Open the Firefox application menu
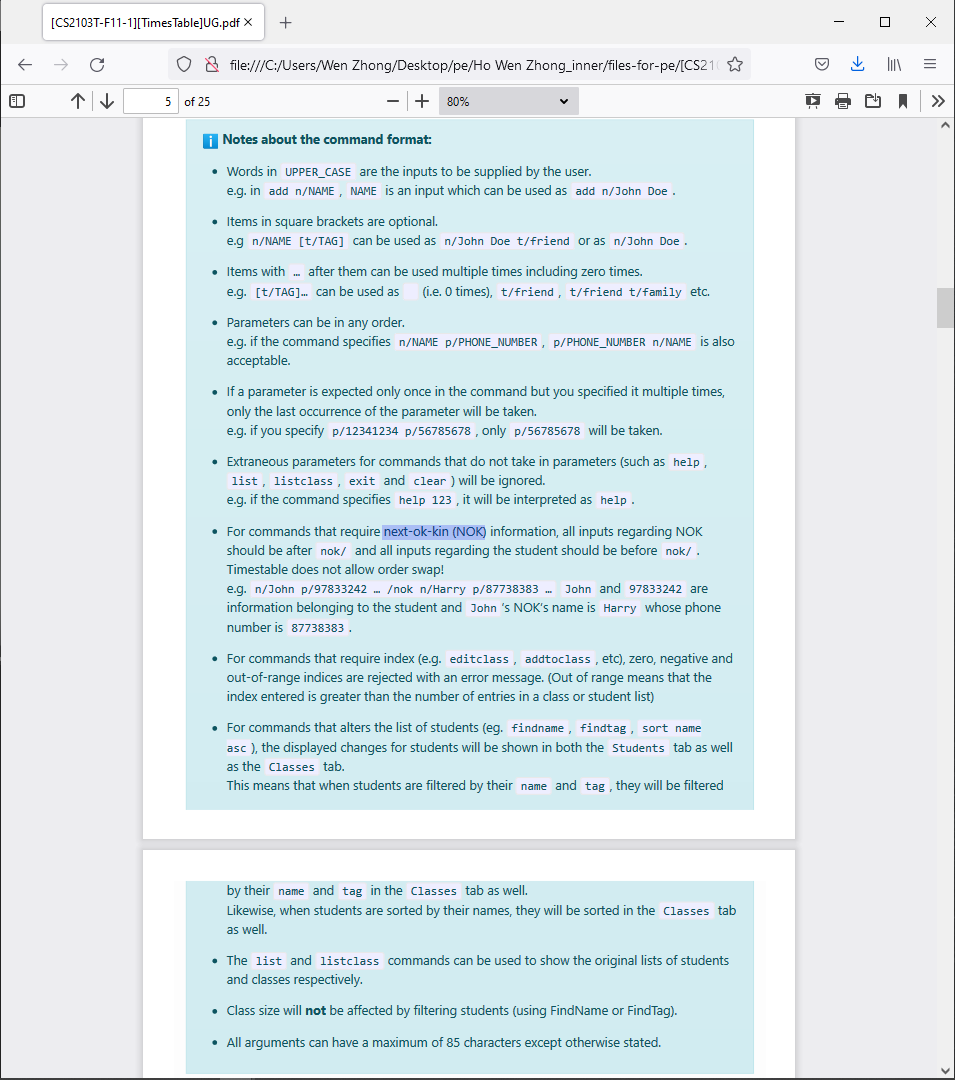The width and height of the screenshot is (955, 1080). click(930, 65)
